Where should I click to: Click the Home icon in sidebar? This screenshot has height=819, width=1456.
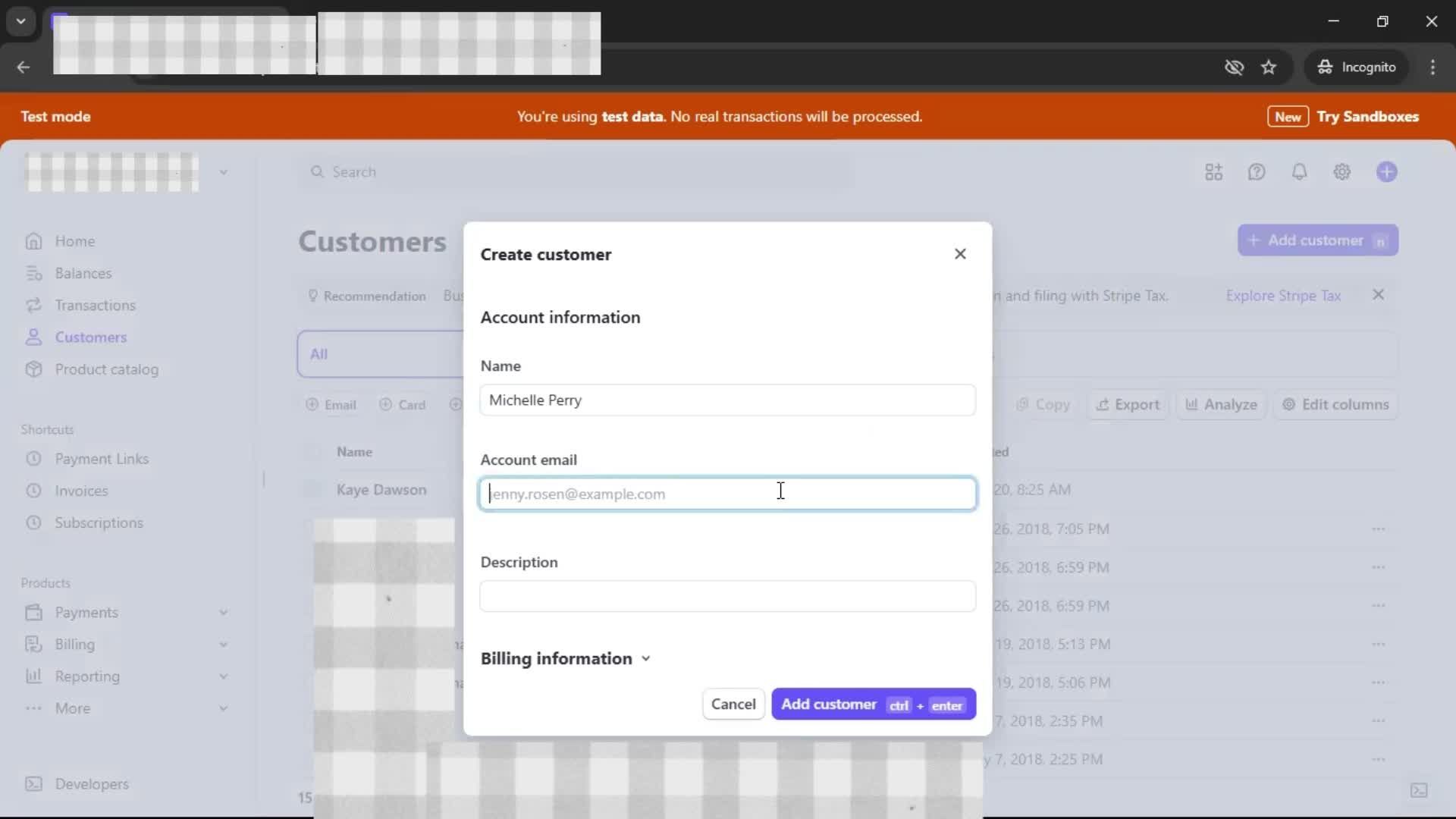[x=33, y=241]
